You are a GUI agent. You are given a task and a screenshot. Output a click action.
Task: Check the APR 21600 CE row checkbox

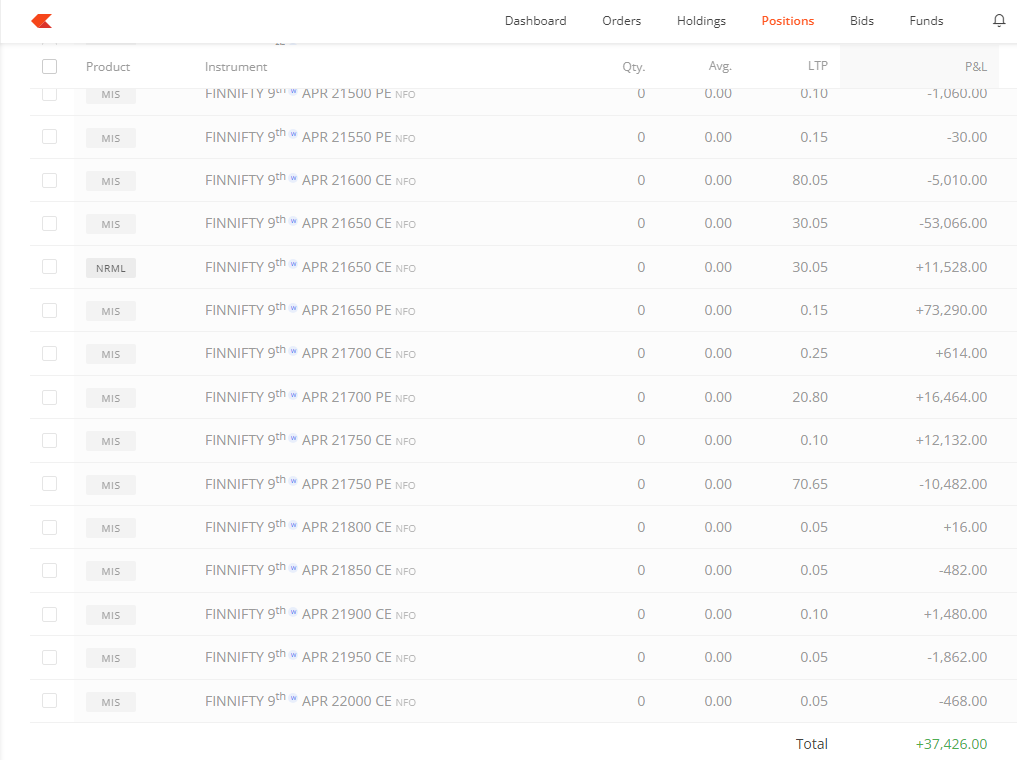click(49, 180)
